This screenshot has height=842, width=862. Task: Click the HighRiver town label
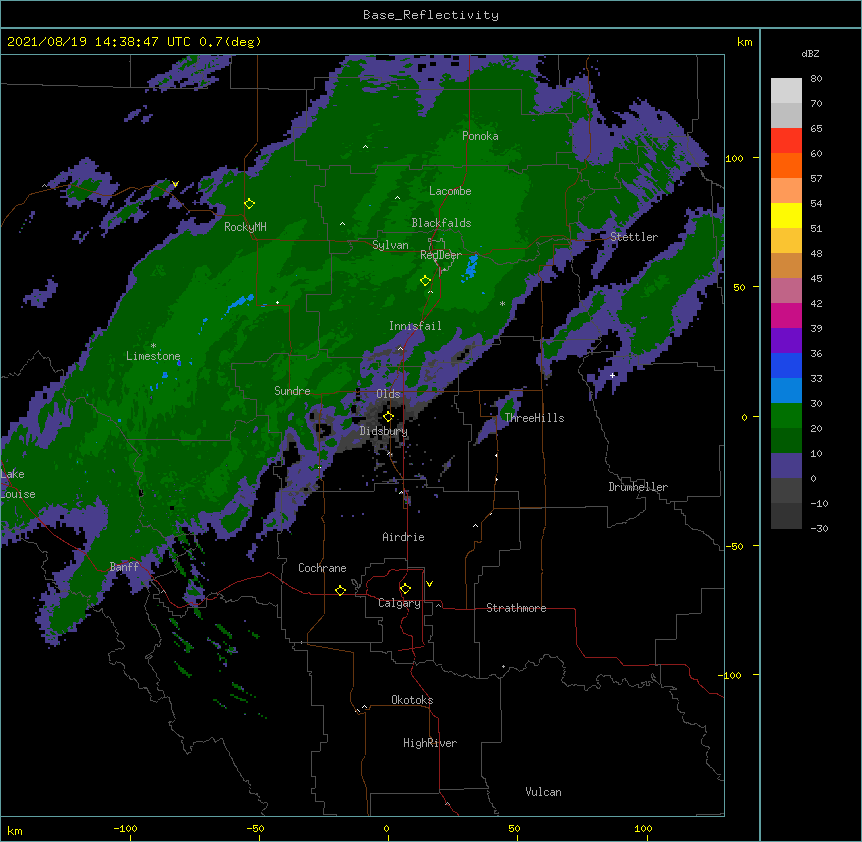(430, 743)
